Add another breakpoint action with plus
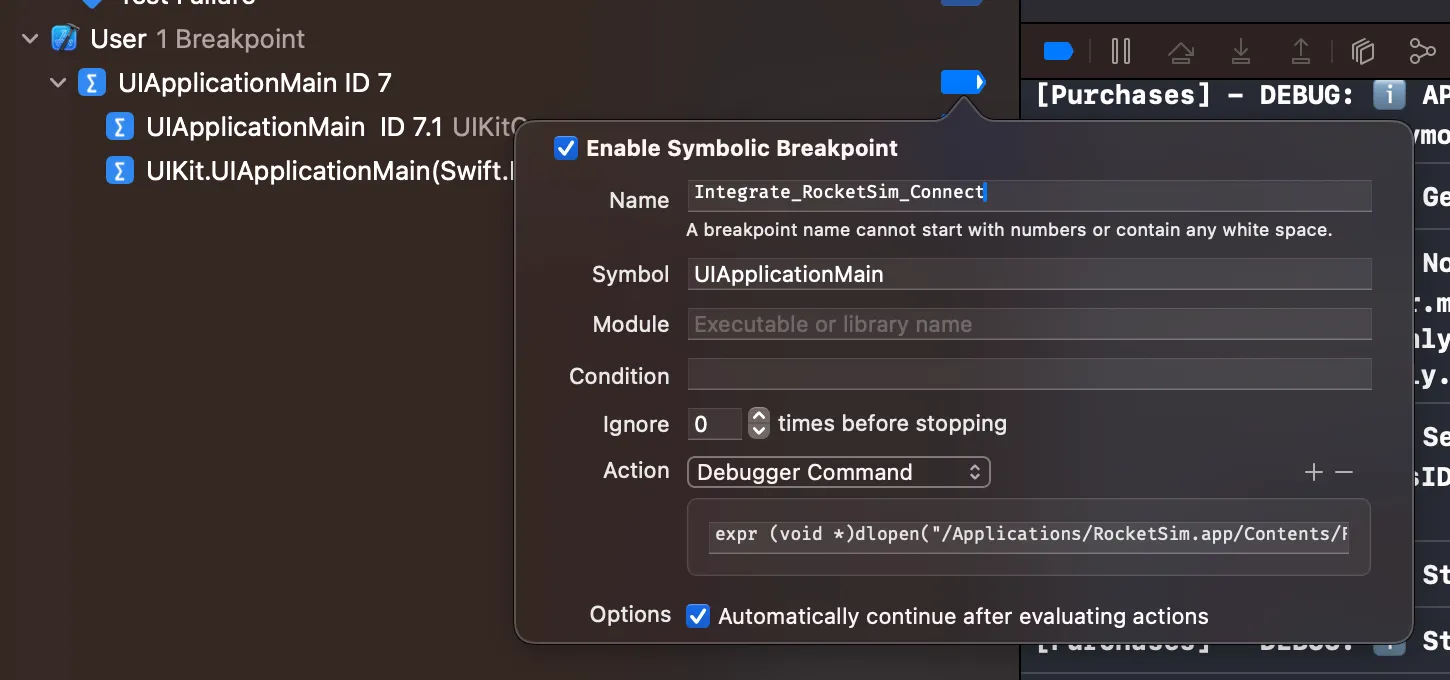This screenshot has width=1450, height=680. coord(1314,472)
